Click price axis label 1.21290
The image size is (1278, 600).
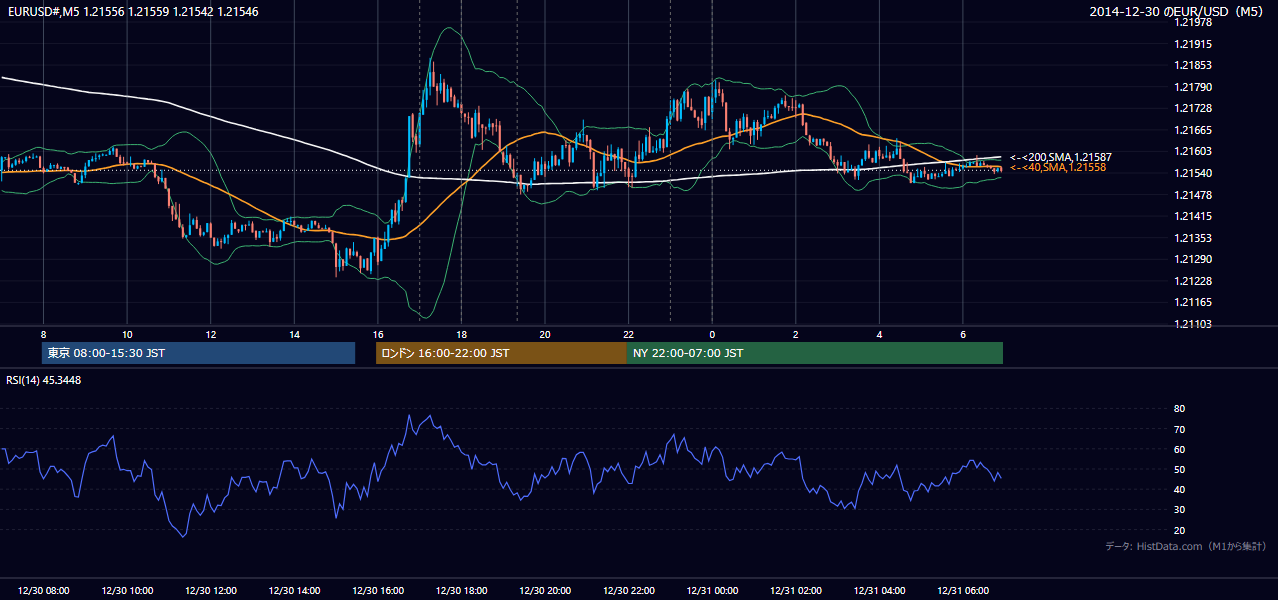tap(1195, 259)
